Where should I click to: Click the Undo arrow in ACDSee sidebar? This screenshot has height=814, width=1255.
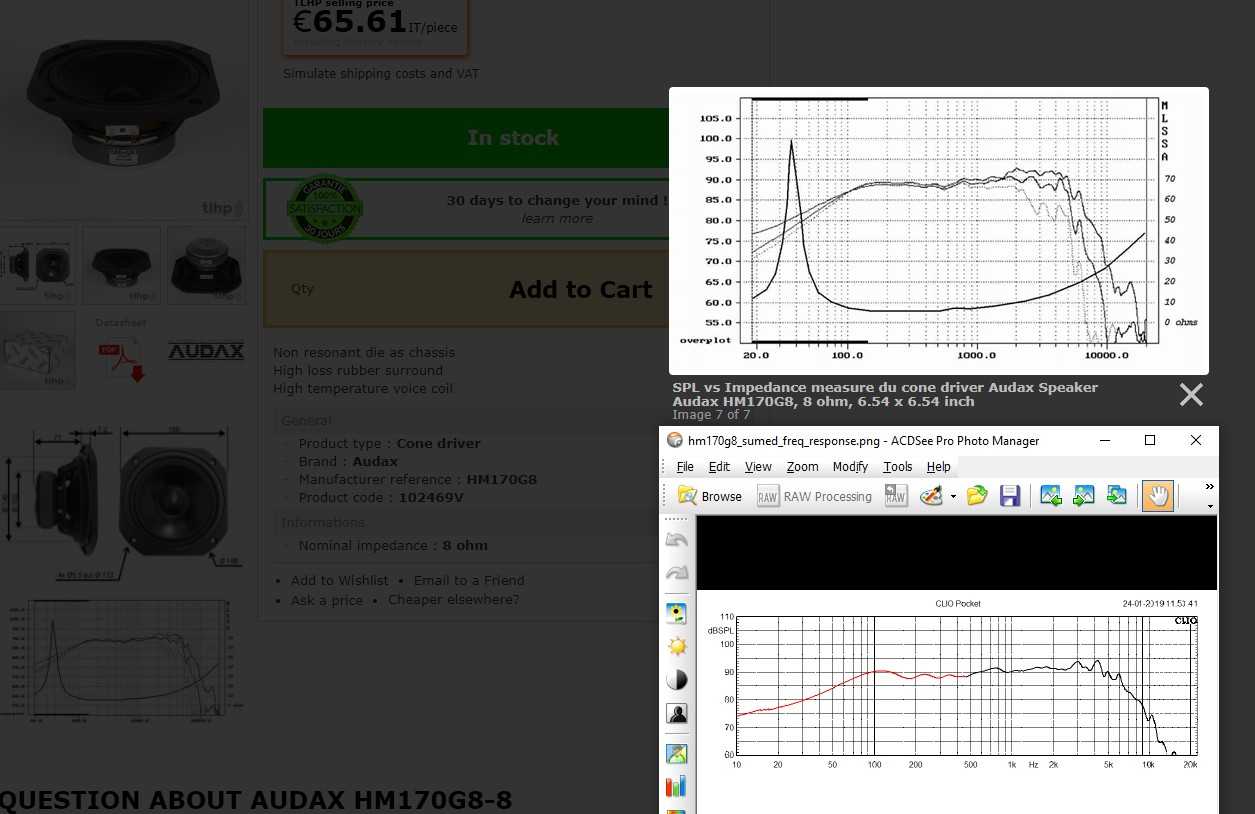[677, 541]
